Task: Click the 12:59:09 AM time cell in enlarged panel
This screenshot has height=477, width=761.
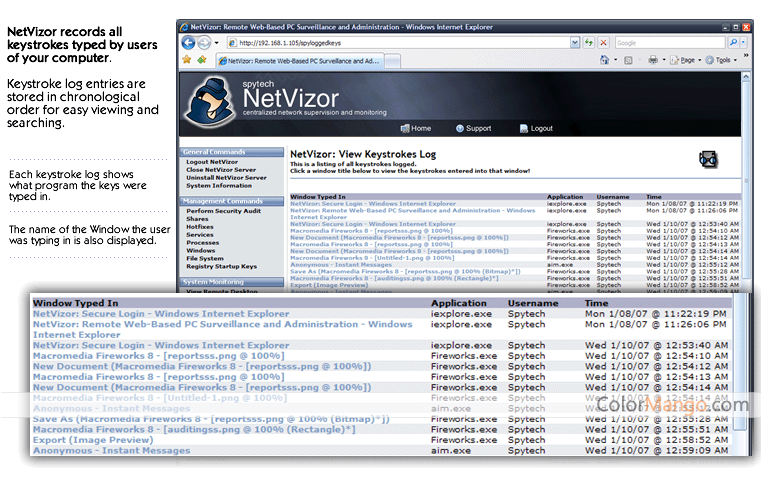Action: tap(656, 451)
